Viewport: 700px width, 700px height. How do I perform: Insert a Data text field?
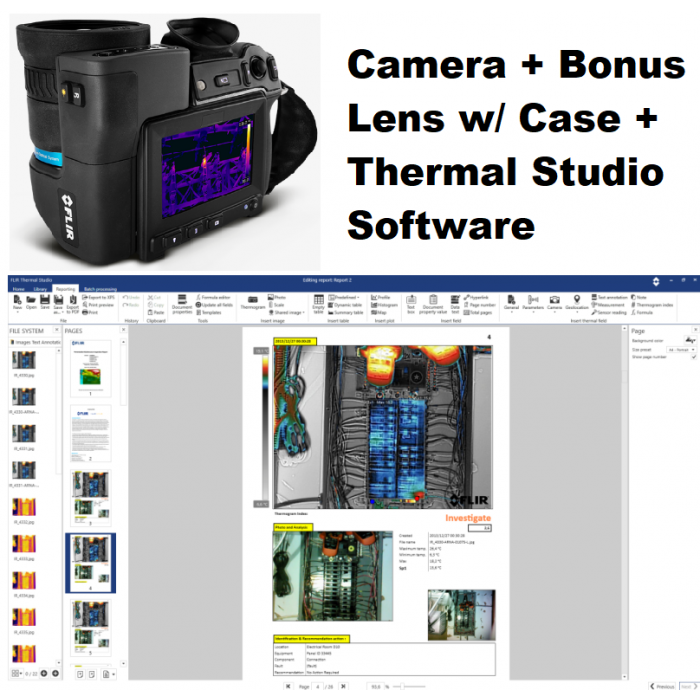point(455,304)
